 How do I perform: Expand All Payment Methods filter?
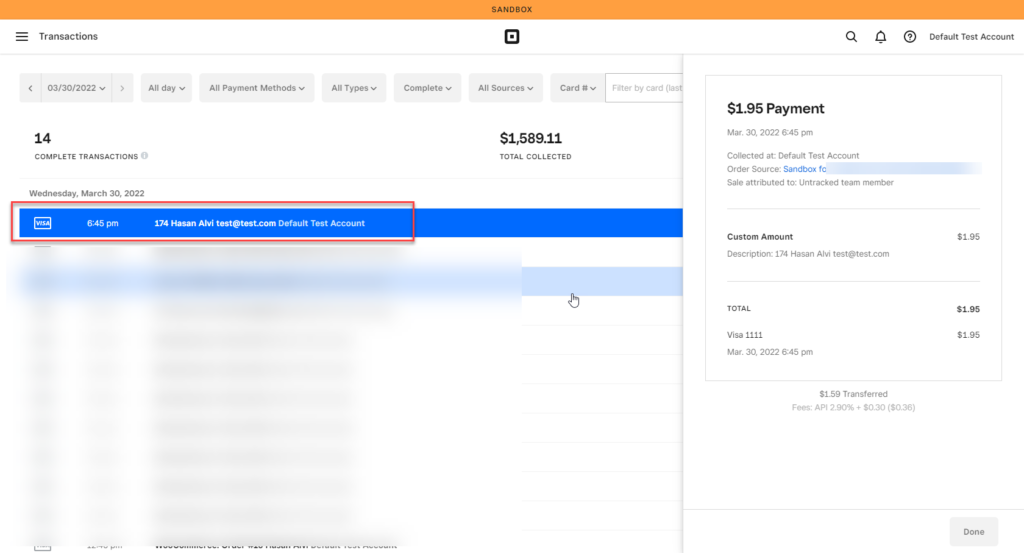click(x=257, y=88)
